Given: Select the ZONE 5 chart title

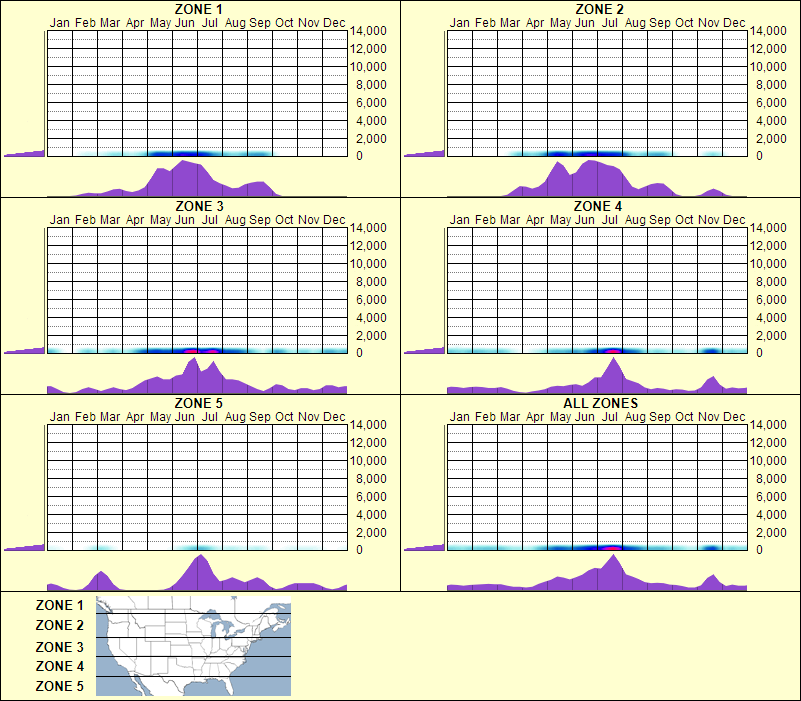Looking at the screenshot, I should [x=198, y=401].
